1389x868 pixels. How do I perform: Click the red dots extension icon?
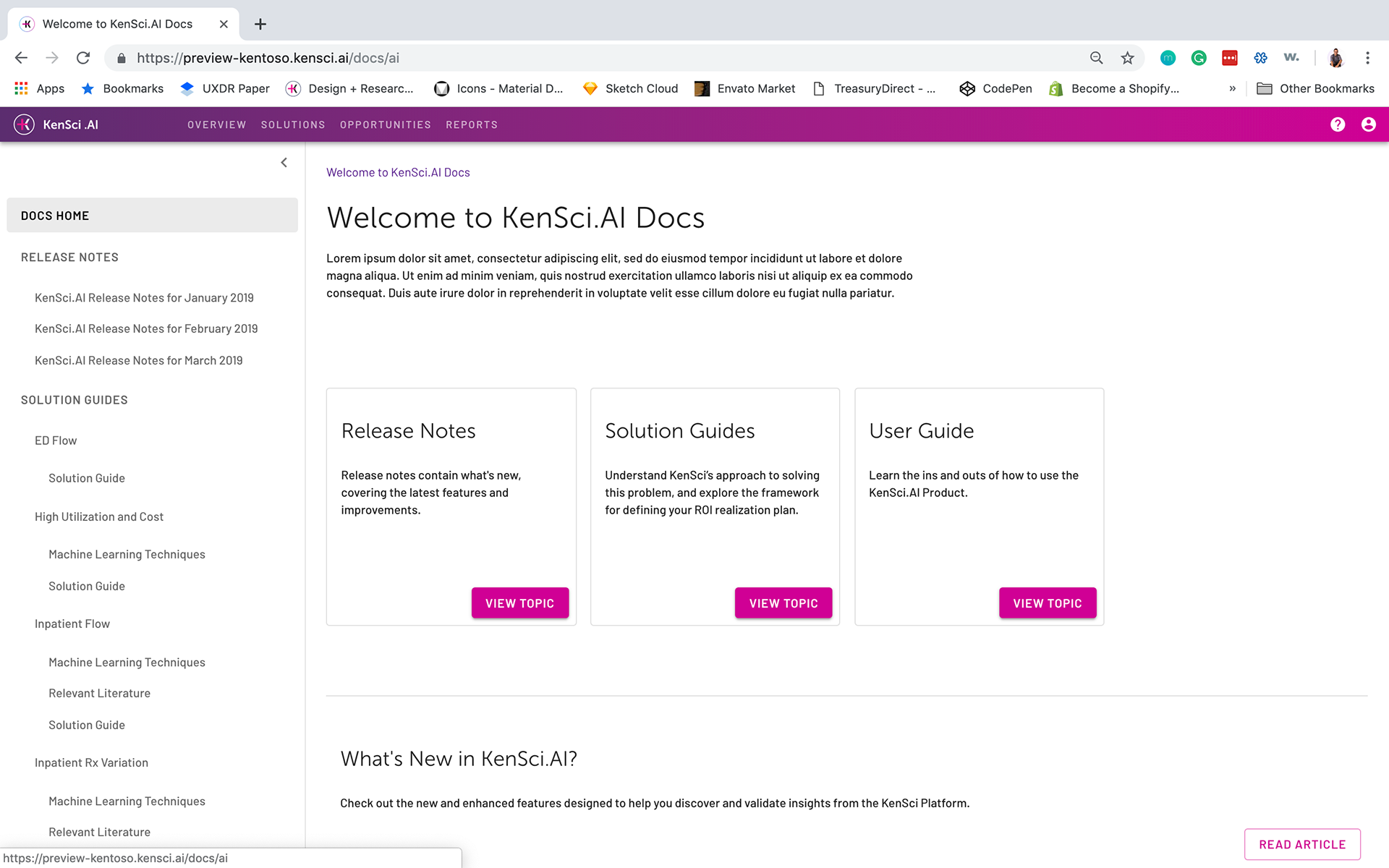(x=1229, y=58)
